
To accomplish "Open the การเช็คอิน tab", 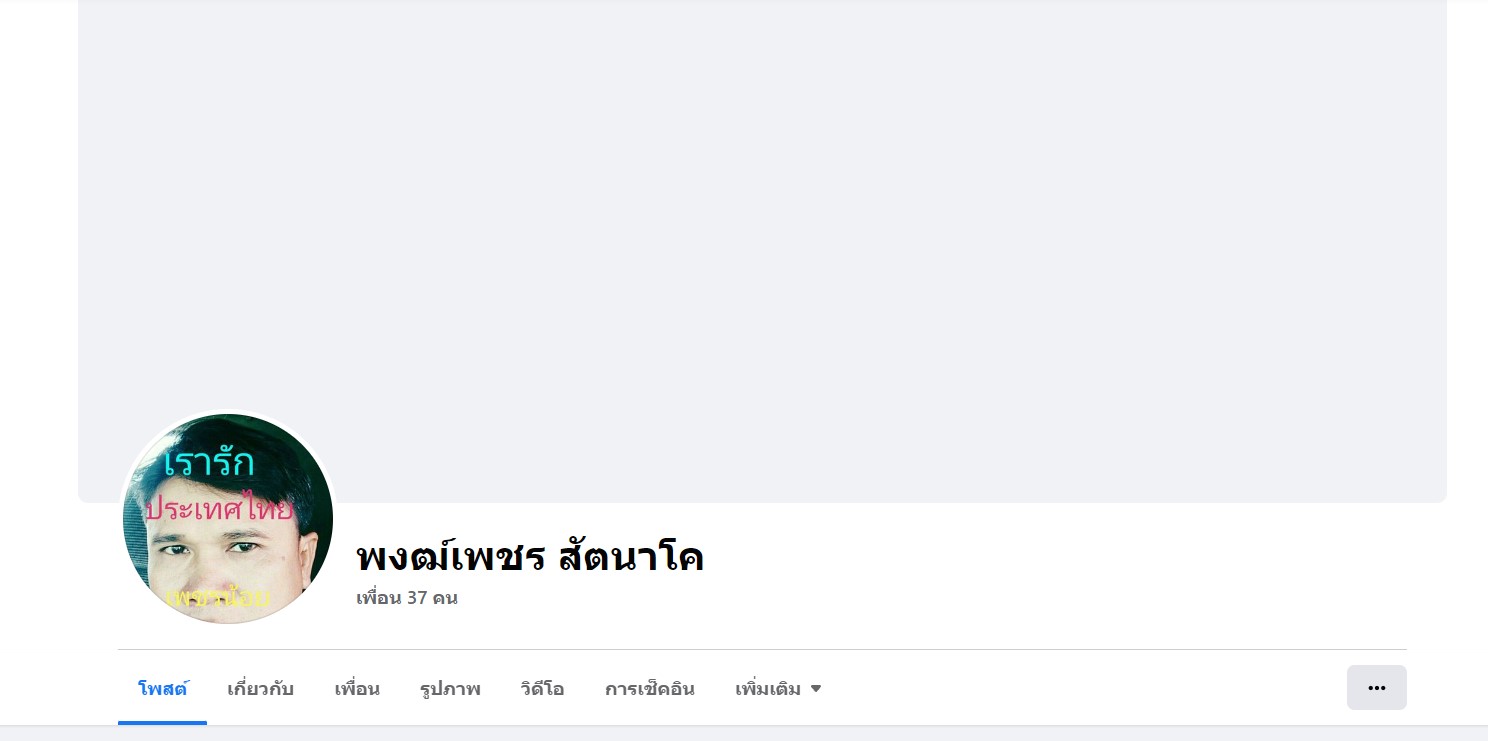I will tap(650, 689).
